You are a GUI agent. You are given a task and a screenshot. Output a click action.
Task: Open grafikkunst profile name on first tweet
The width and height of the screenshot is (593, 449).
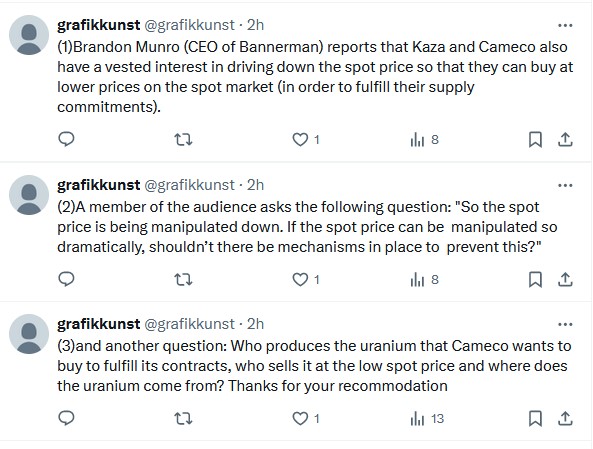(x=99, y=25)
